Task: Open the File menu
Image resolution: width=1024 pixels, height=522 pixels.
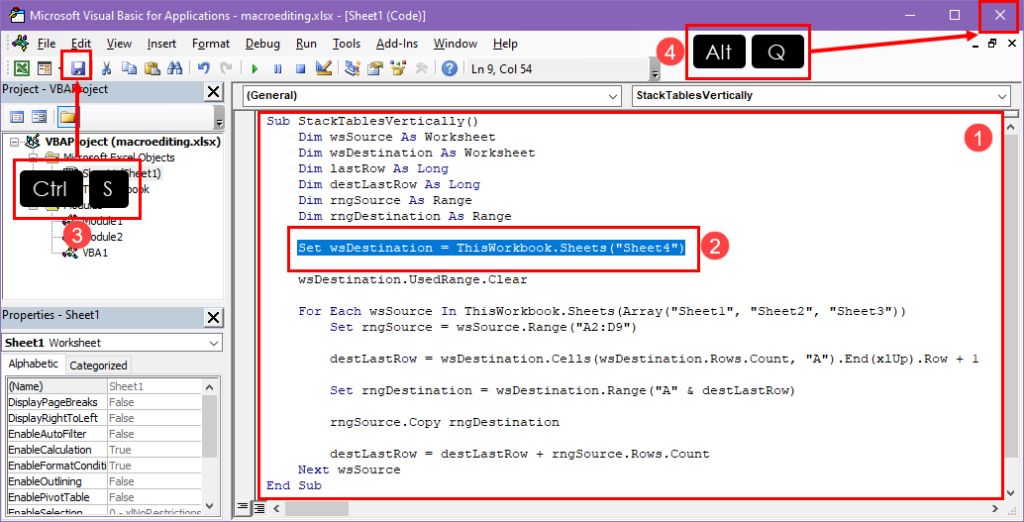Action: tap(46, 44)
